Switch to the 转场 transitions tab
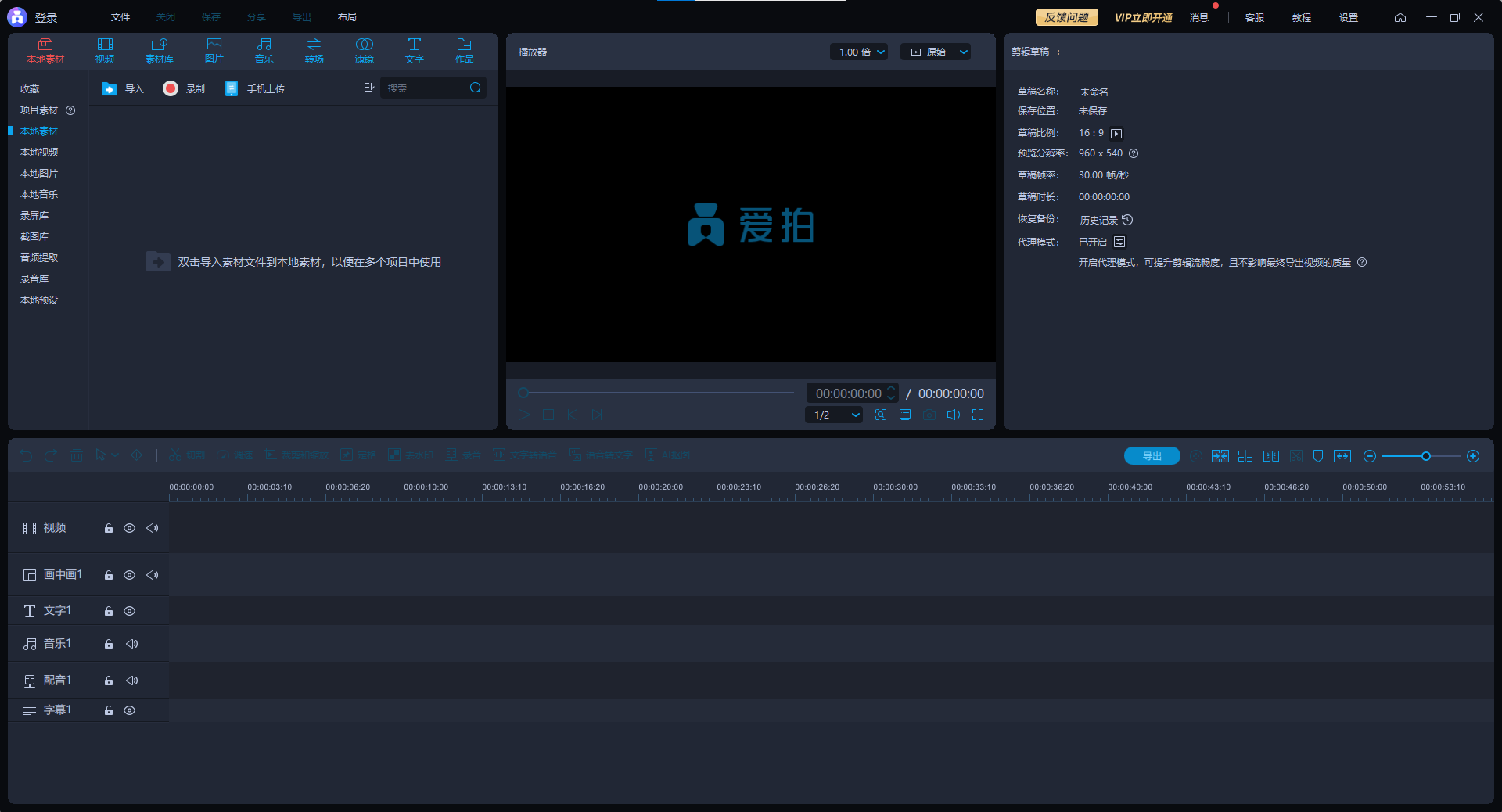The width and height of the screenshot is (1502, 812). 314,51
